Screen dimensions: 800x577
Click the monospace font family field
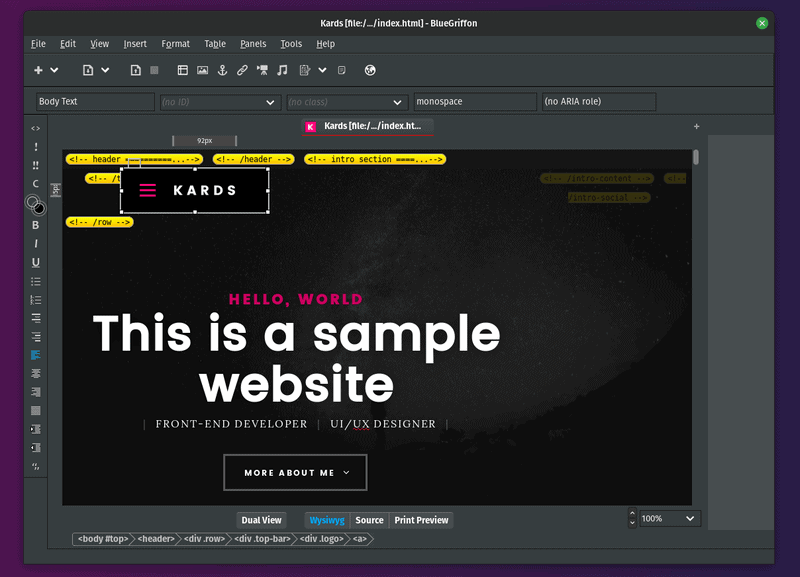[475, 102]
